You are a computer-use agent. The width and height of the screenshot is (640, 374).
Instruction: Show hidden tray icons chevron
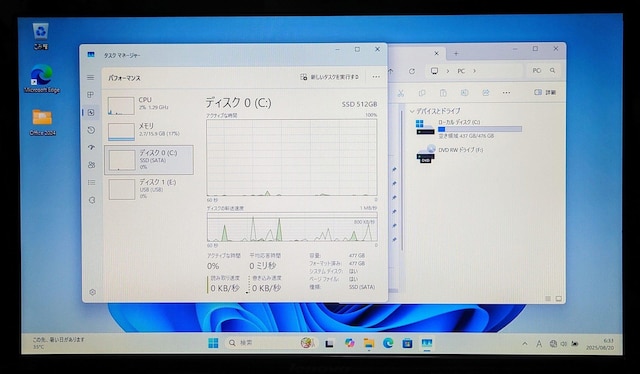tap(524, 344)
